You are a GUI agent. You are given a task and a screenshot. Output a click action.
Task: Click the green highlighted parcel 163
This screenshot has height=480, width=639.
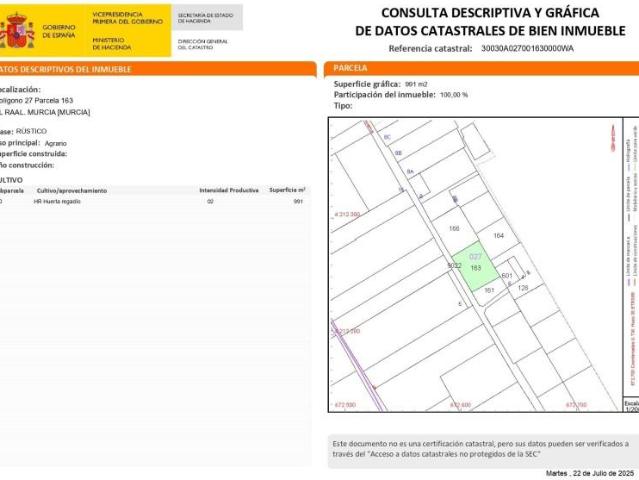pyautogui.click(x=476, y=264)
